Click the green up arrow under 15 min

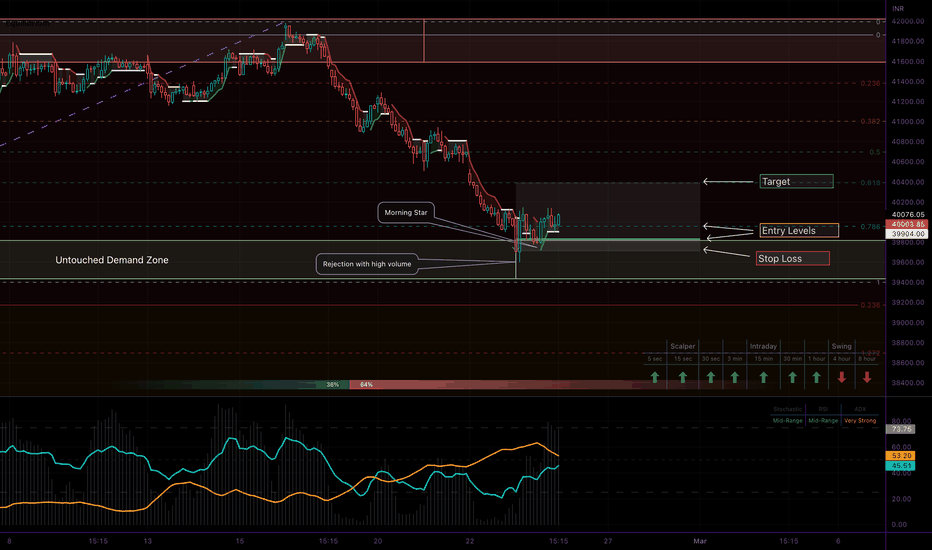click(x=763, y=377)
